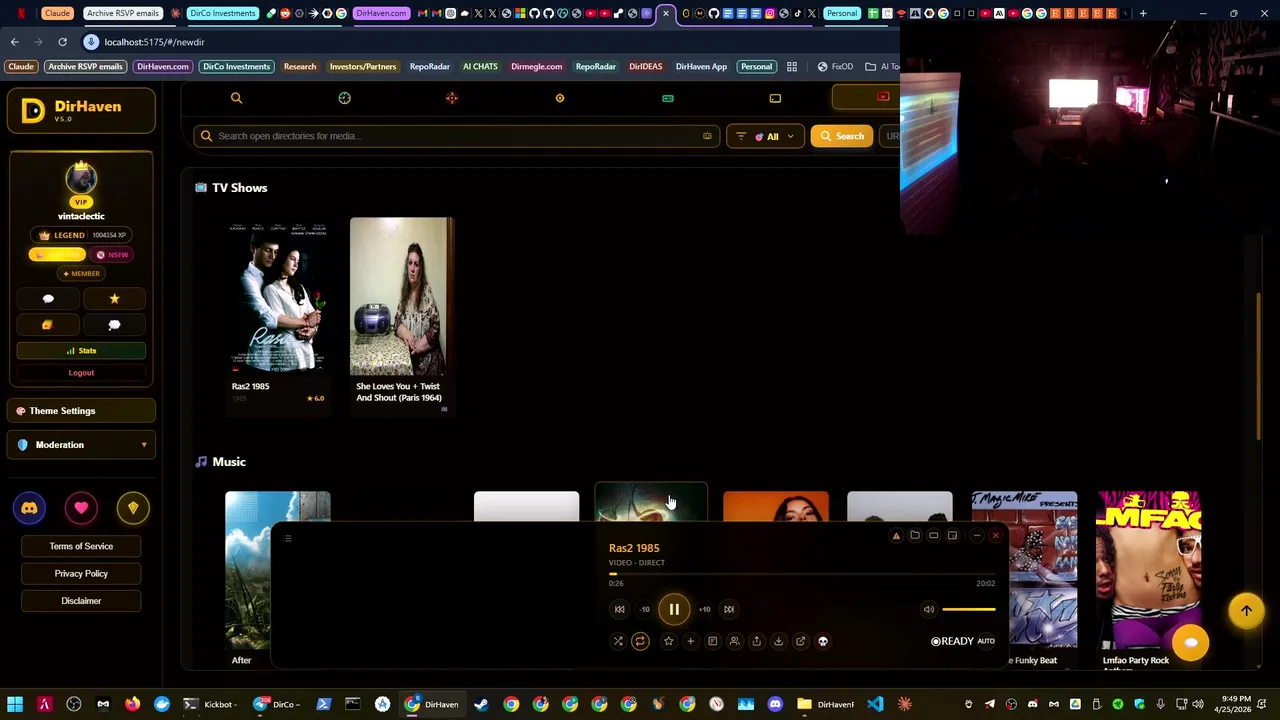Click the search magnifier tab icon
Viewport: 1280px width, 720px height.
tap(236, 98)
